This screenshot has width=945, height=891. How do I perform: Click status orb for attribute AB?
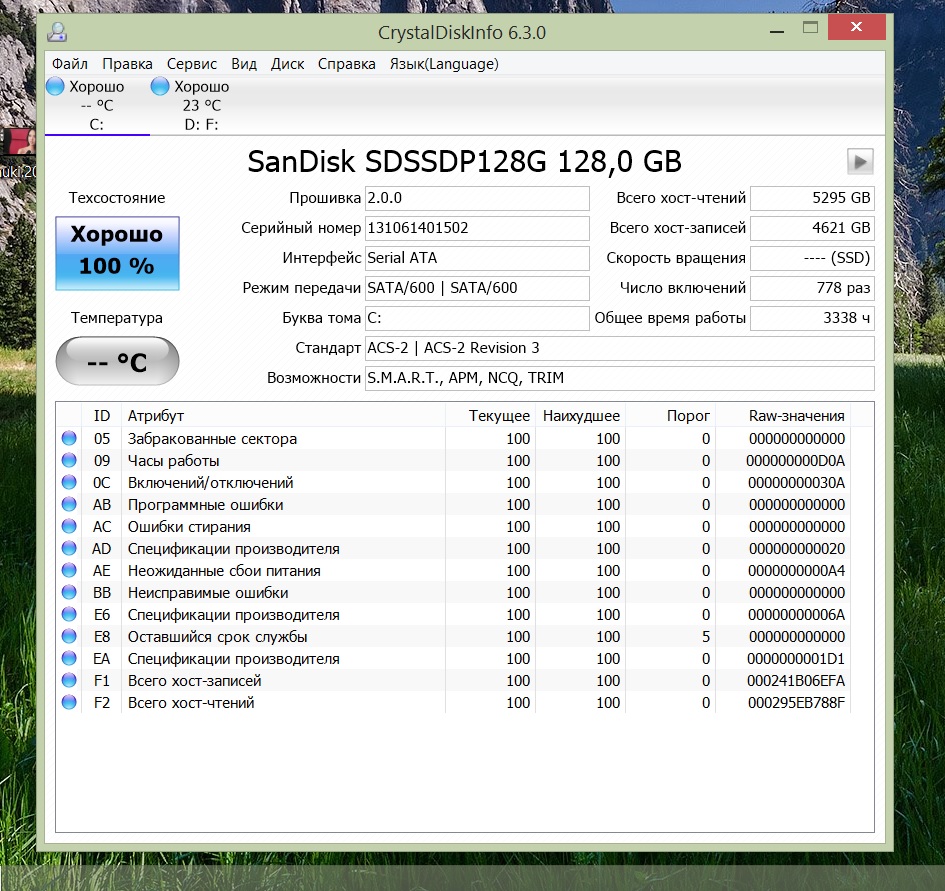click(x=69, y=505)
